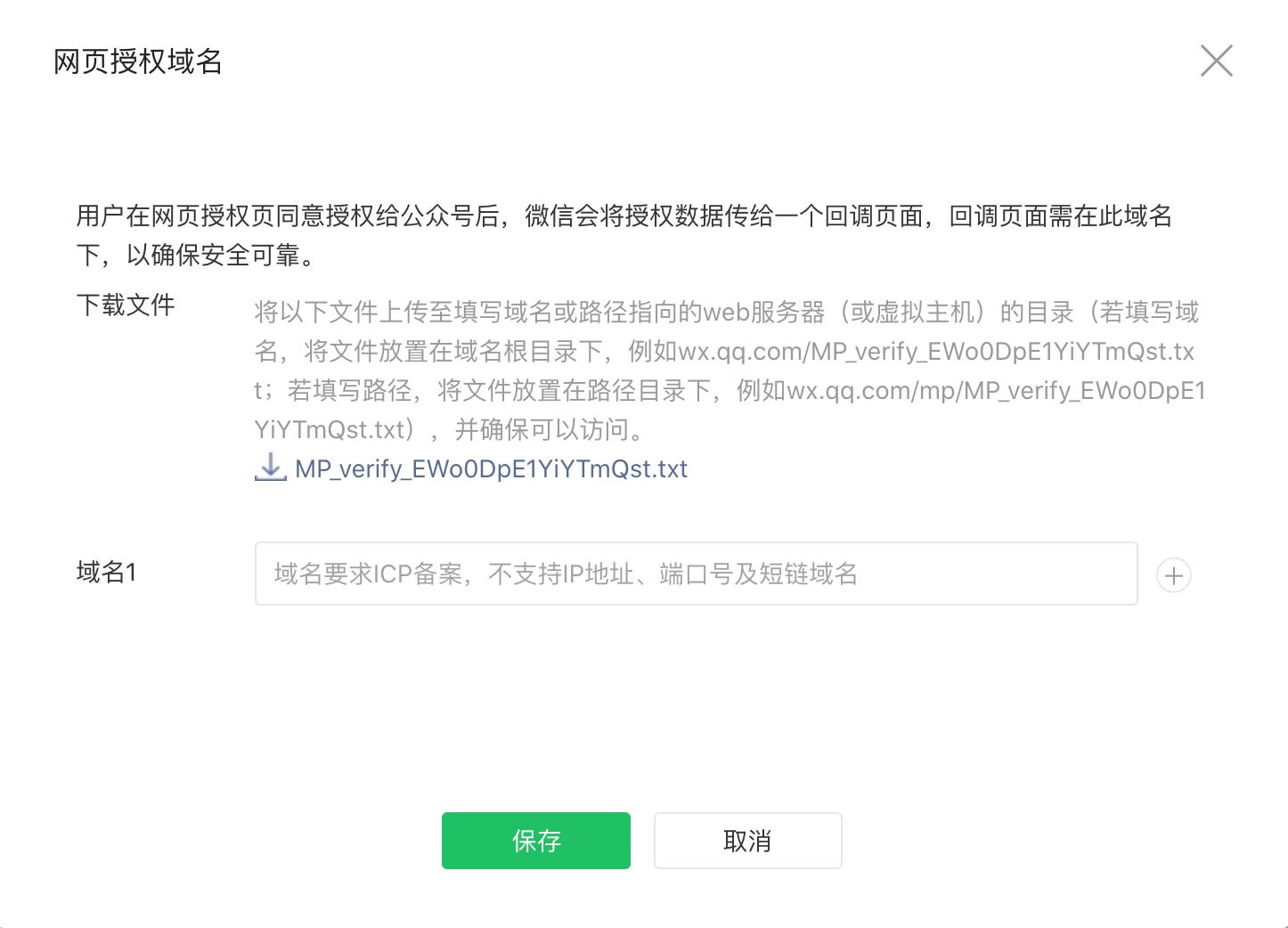
Task: Select the circular add-domain button beside the input
Action: [x=1174, y=574]
